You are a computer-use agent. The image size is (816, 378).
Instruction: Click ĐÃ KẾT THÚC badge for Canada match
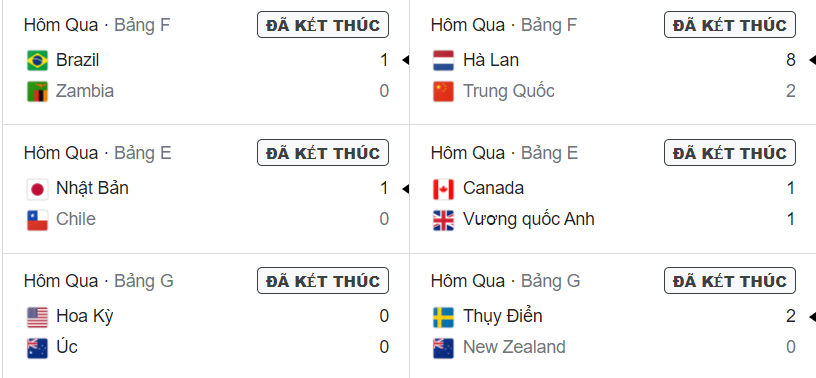point(730,153)
